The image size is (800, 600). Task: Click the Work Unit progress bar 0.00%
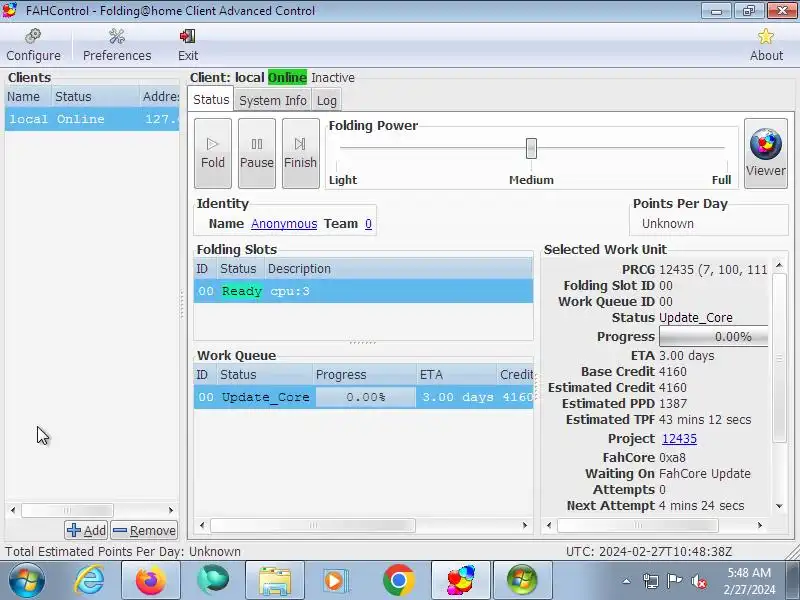pyautogui.click(x=713, y=337)
